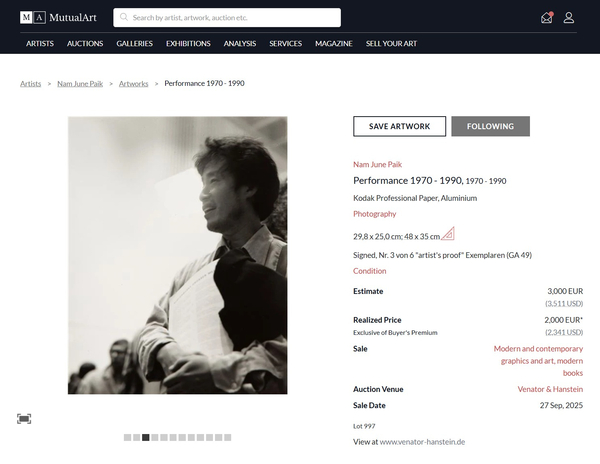This screenshot has width=600, height=464.
Task: Go to Artists breadcrumb
Action: pos(31,83)
